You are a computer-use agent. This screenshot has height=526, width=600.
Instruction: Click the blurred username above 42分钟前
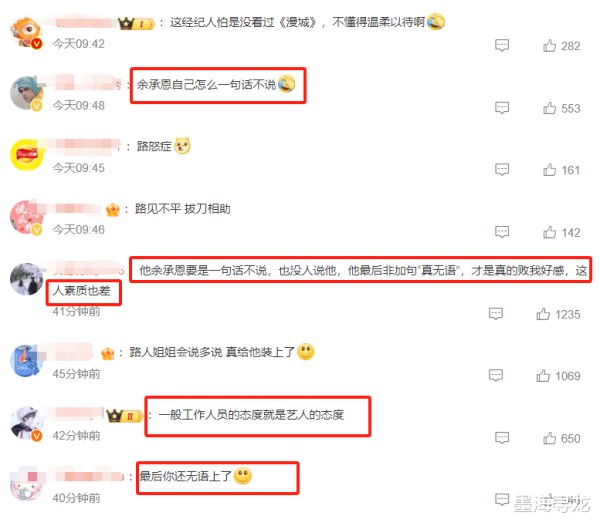tap(78, 414)
